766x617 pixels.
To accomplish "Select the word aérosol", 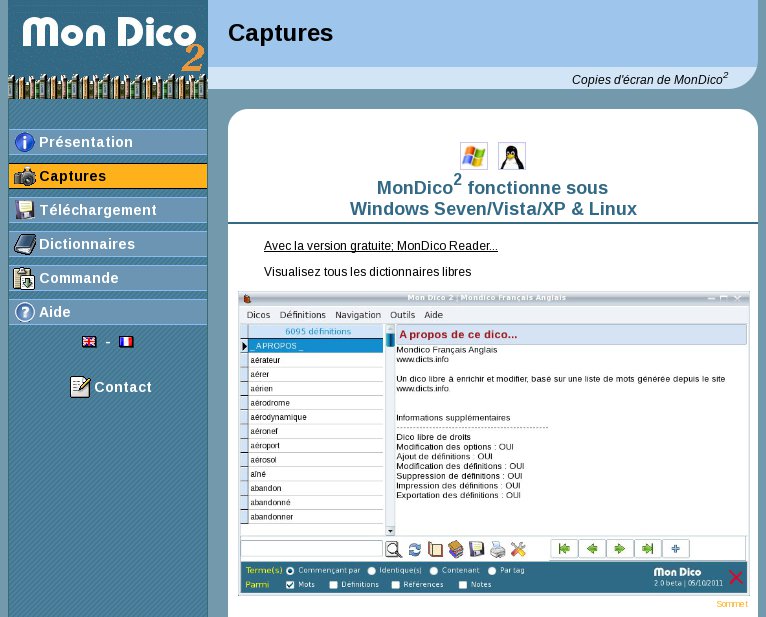I will pyautogui.click(x=316, y=460).
